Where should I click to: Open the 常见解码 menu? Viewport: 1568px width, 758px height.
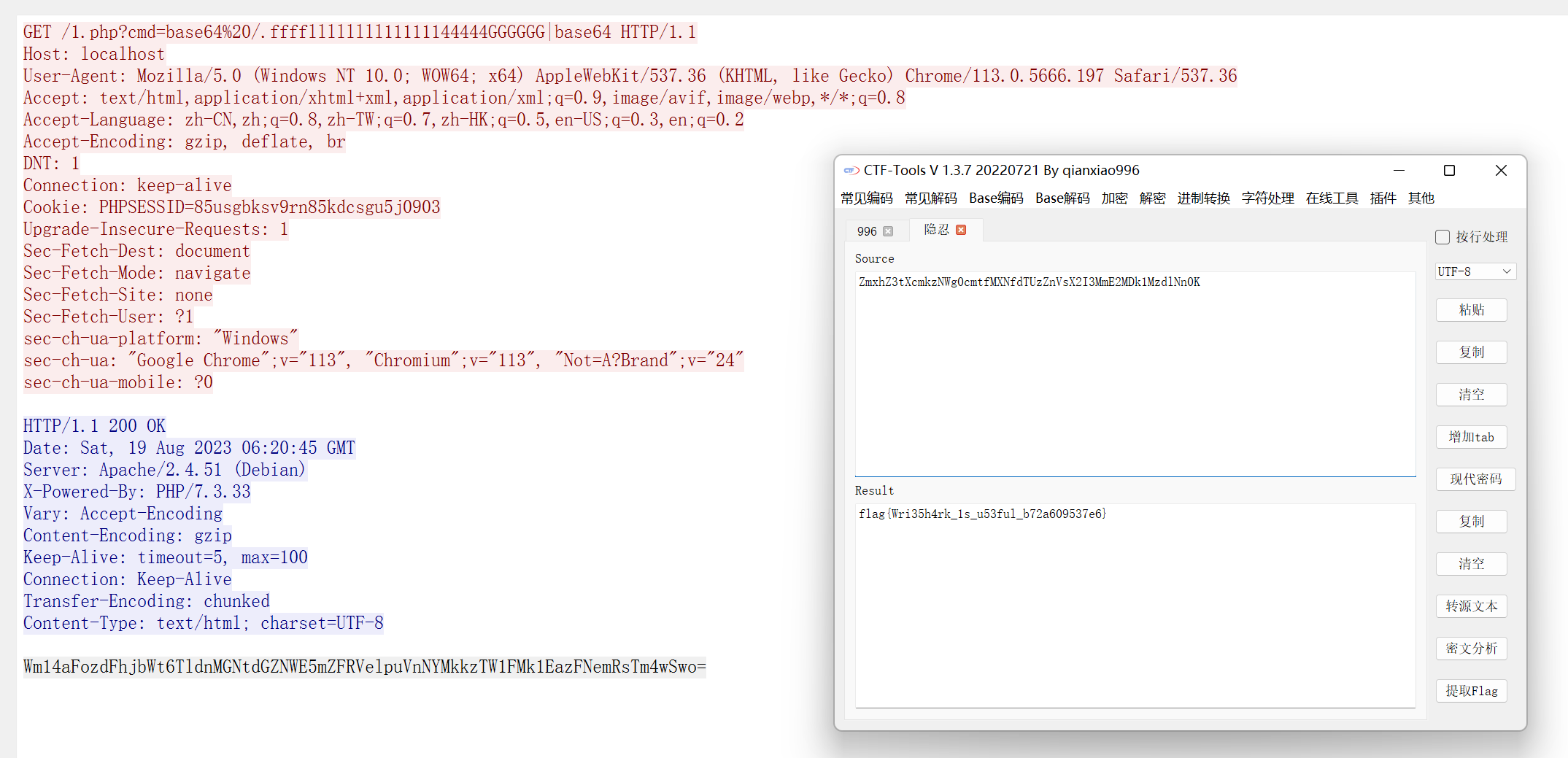[931, 198]
